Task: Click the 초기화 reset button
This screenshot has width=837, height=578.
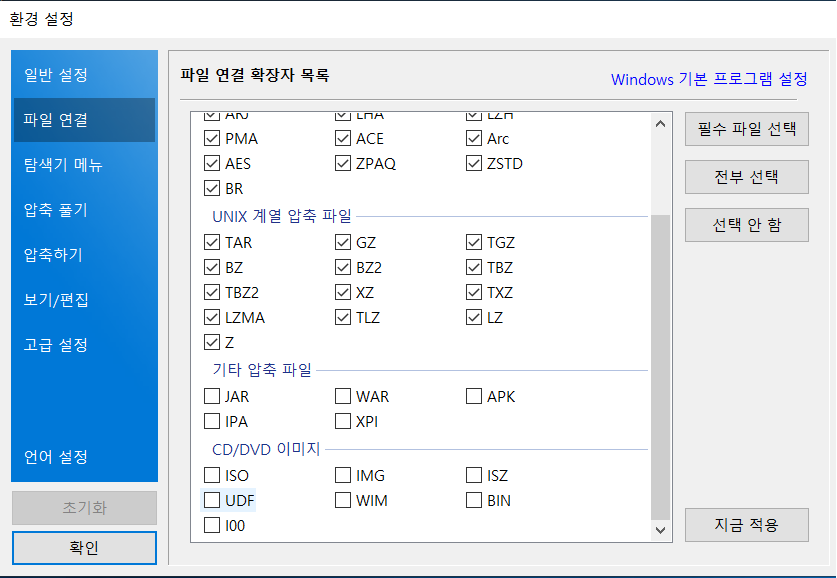Action: (84, 508)
